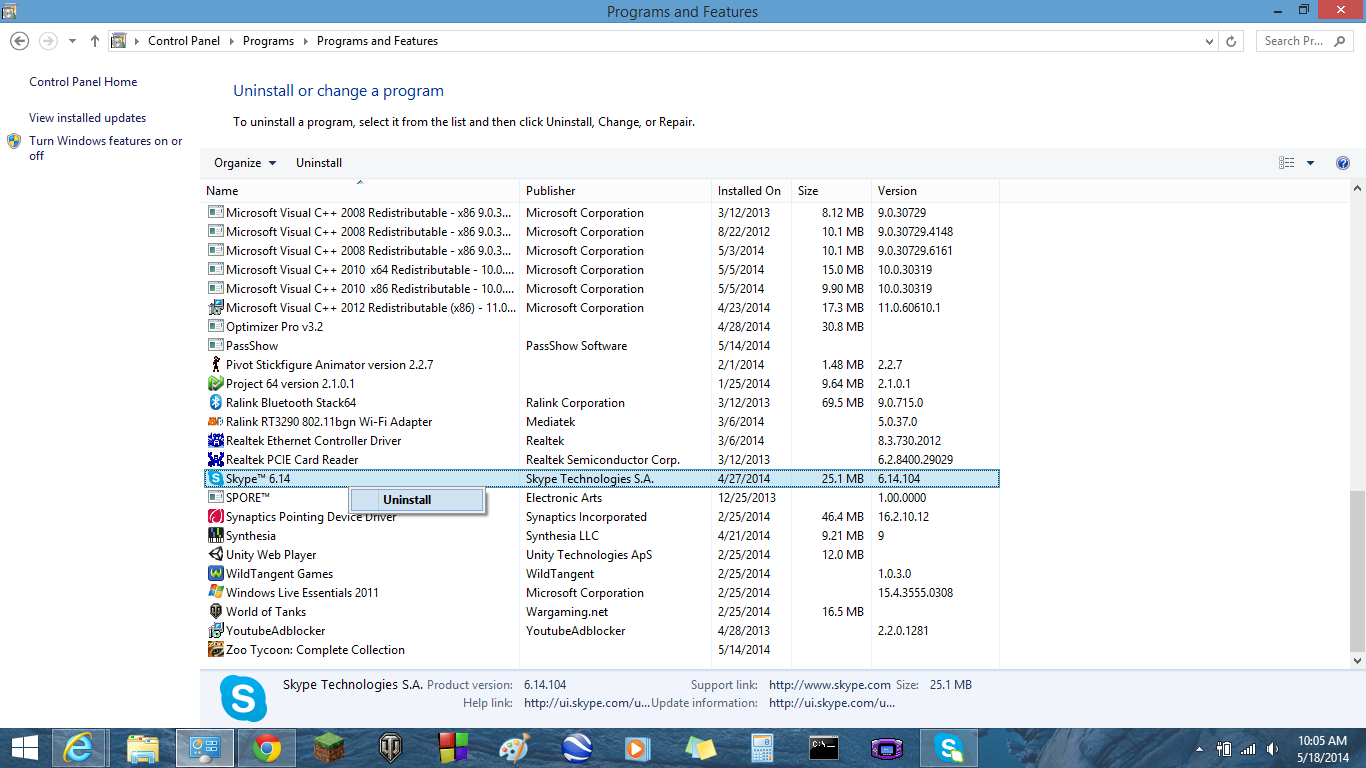
Task: Click the Windows Live Essentials 2011 icon
Action: (216, 593)
